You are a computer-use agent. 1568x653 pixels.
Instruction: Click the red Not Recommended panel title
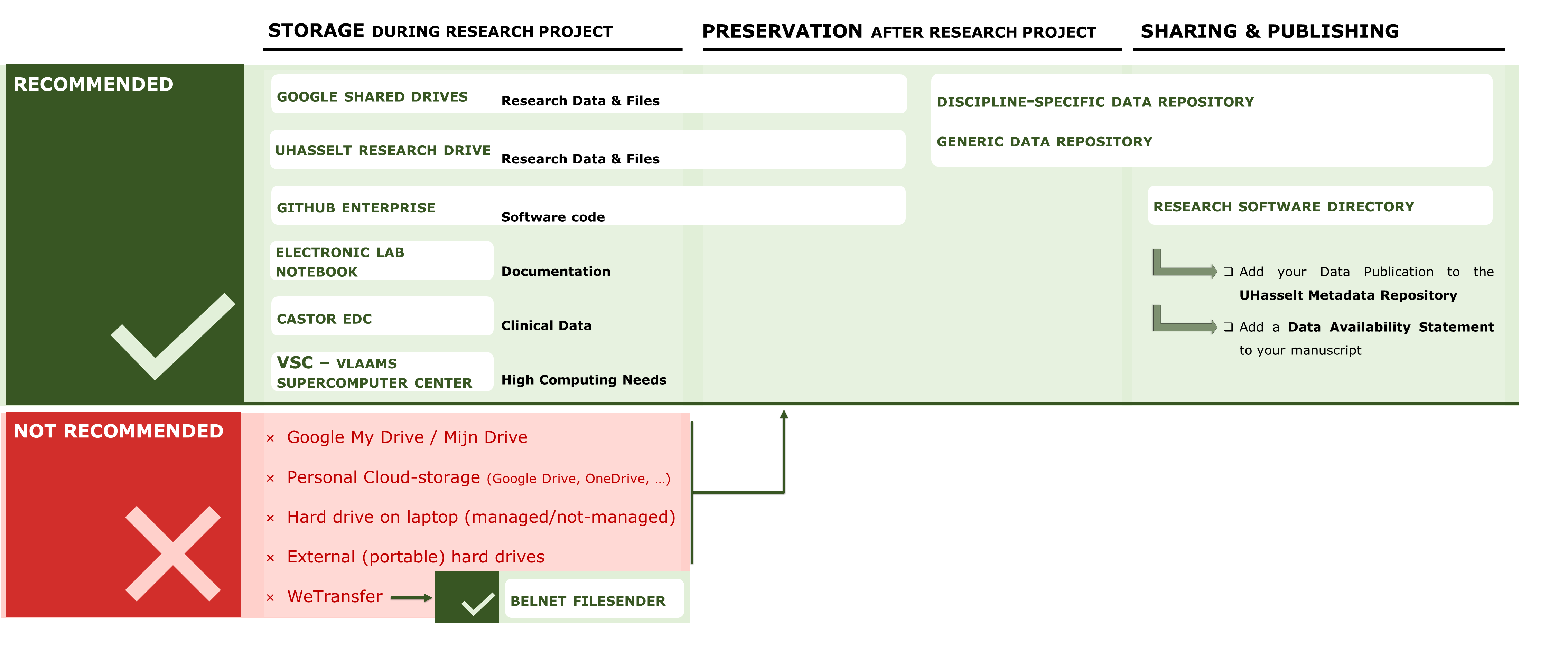tap(119, 431)
